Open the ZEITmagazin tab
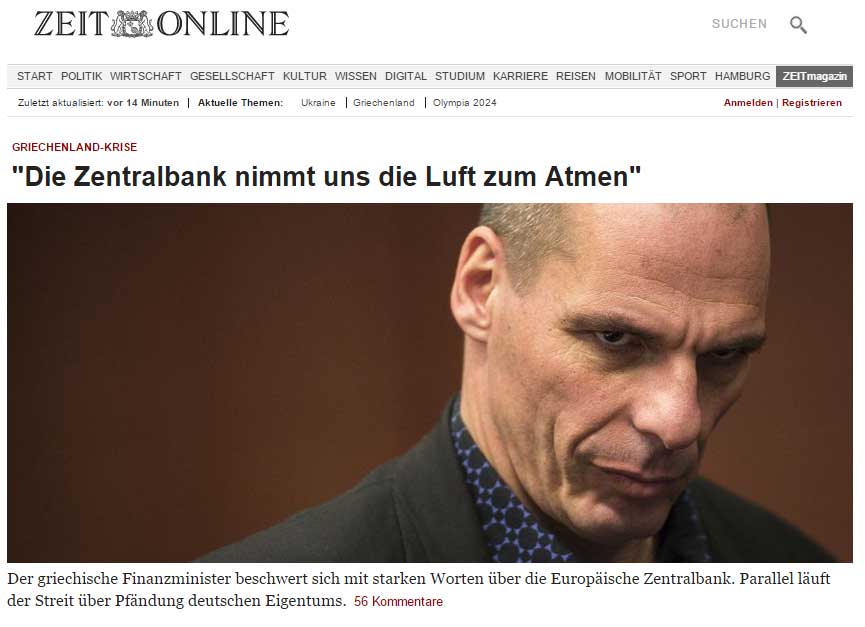865x627 pixels. (814, 77)
